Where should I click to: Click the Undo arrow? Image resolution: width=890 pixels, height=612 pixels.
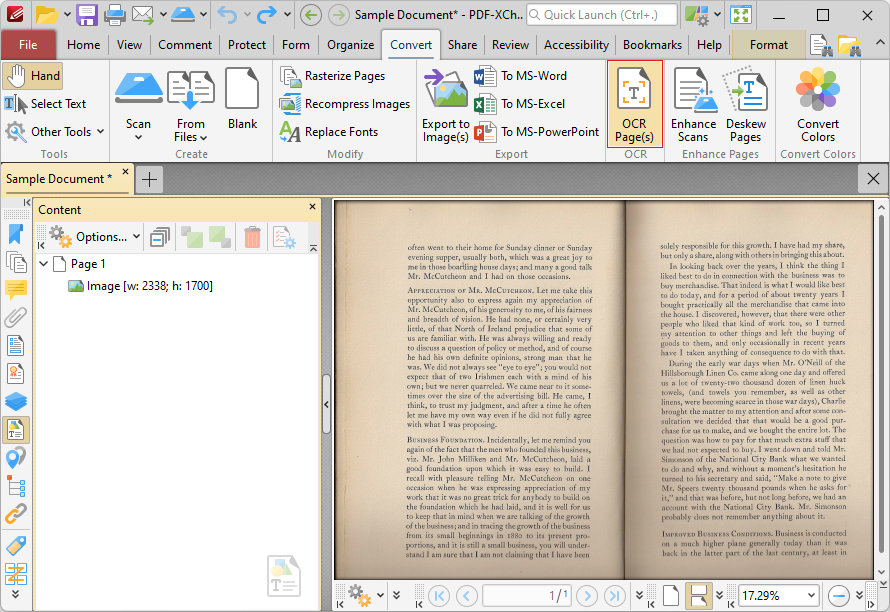pyautogui.click(x=227, y=15)
